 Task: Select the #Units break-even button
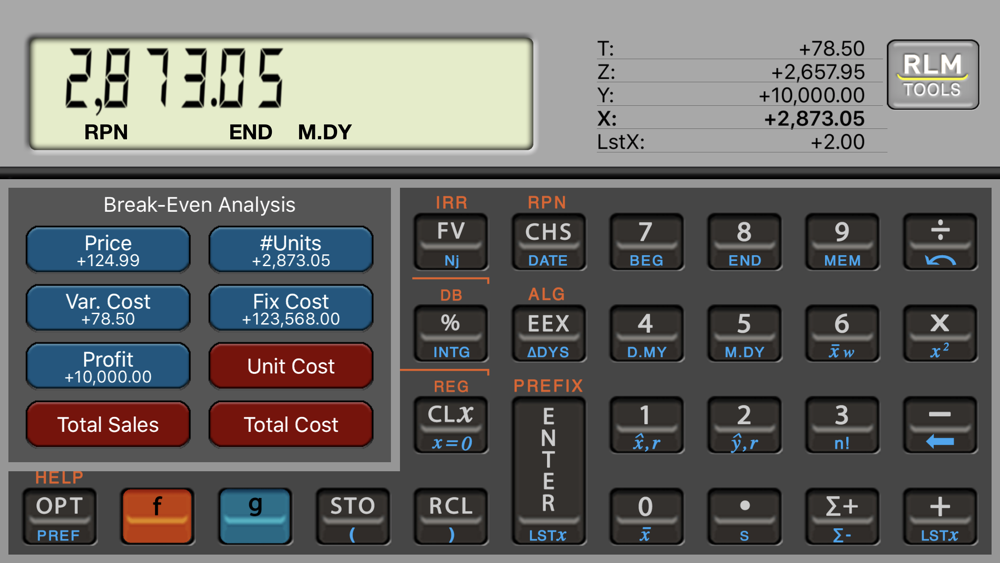pyautogui.click(x=291, y=249)
